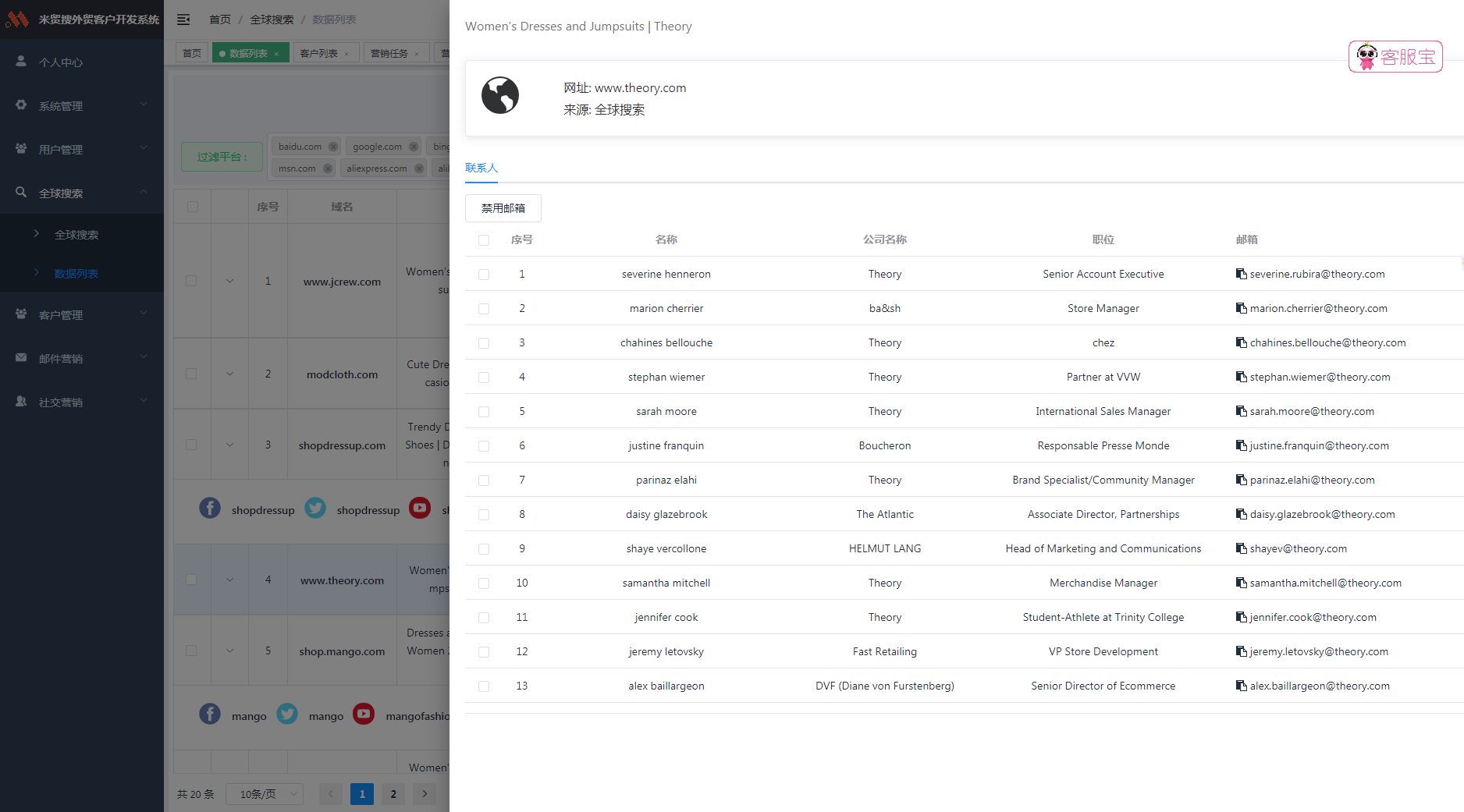This screenshot has height=812, width=1464.
Task: Expand 客户管理 sidebar menu
Action: click(x=82, y=314)
